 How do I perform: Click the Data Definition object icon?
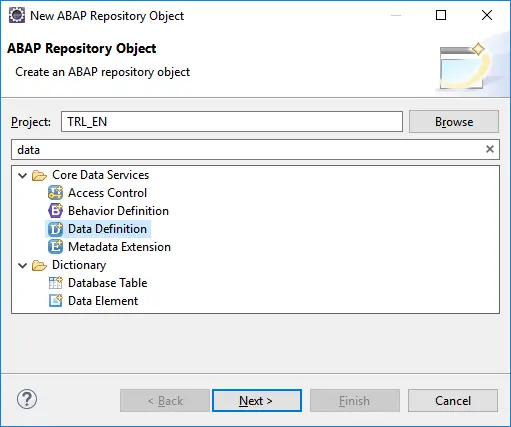55,229
